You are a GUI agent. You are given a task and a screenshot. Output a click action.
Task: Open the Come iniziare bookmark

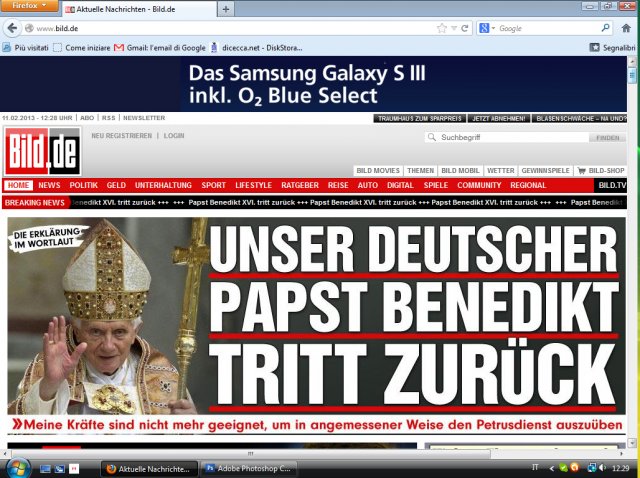click(82, 48)
